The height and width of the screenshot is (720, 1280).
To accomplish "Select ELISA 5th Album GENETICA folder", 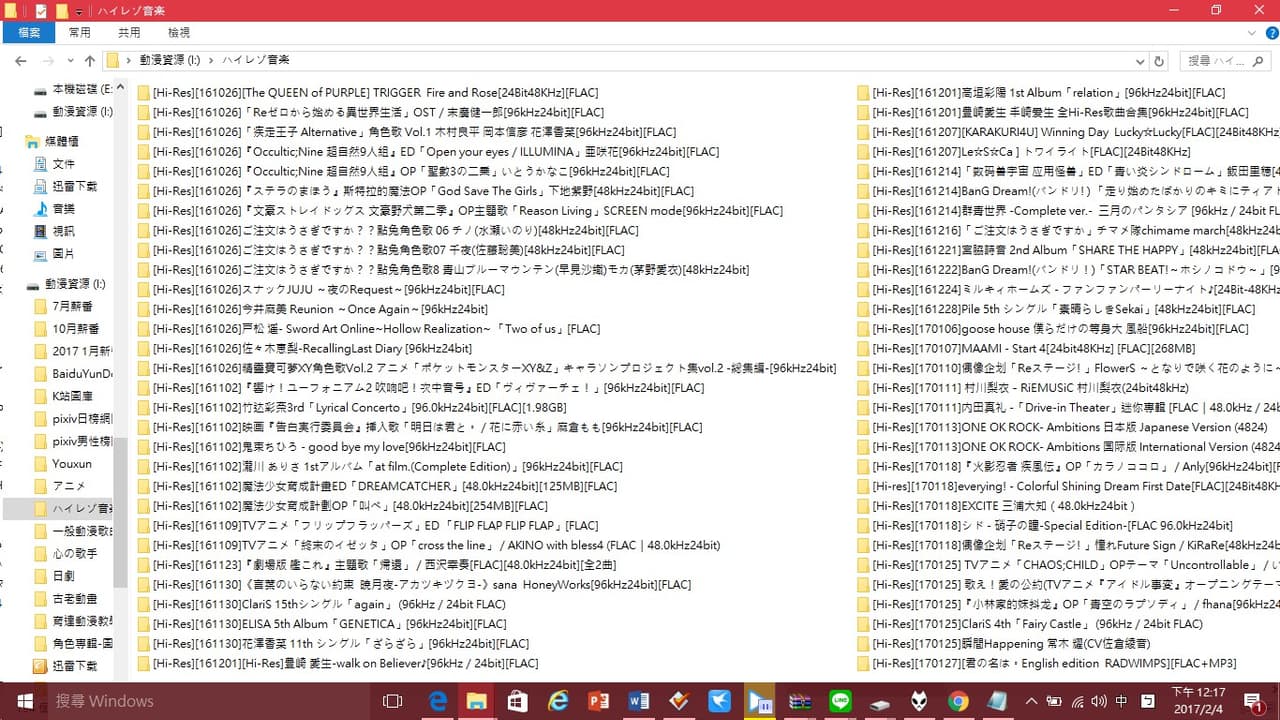I will pos(323,624).
